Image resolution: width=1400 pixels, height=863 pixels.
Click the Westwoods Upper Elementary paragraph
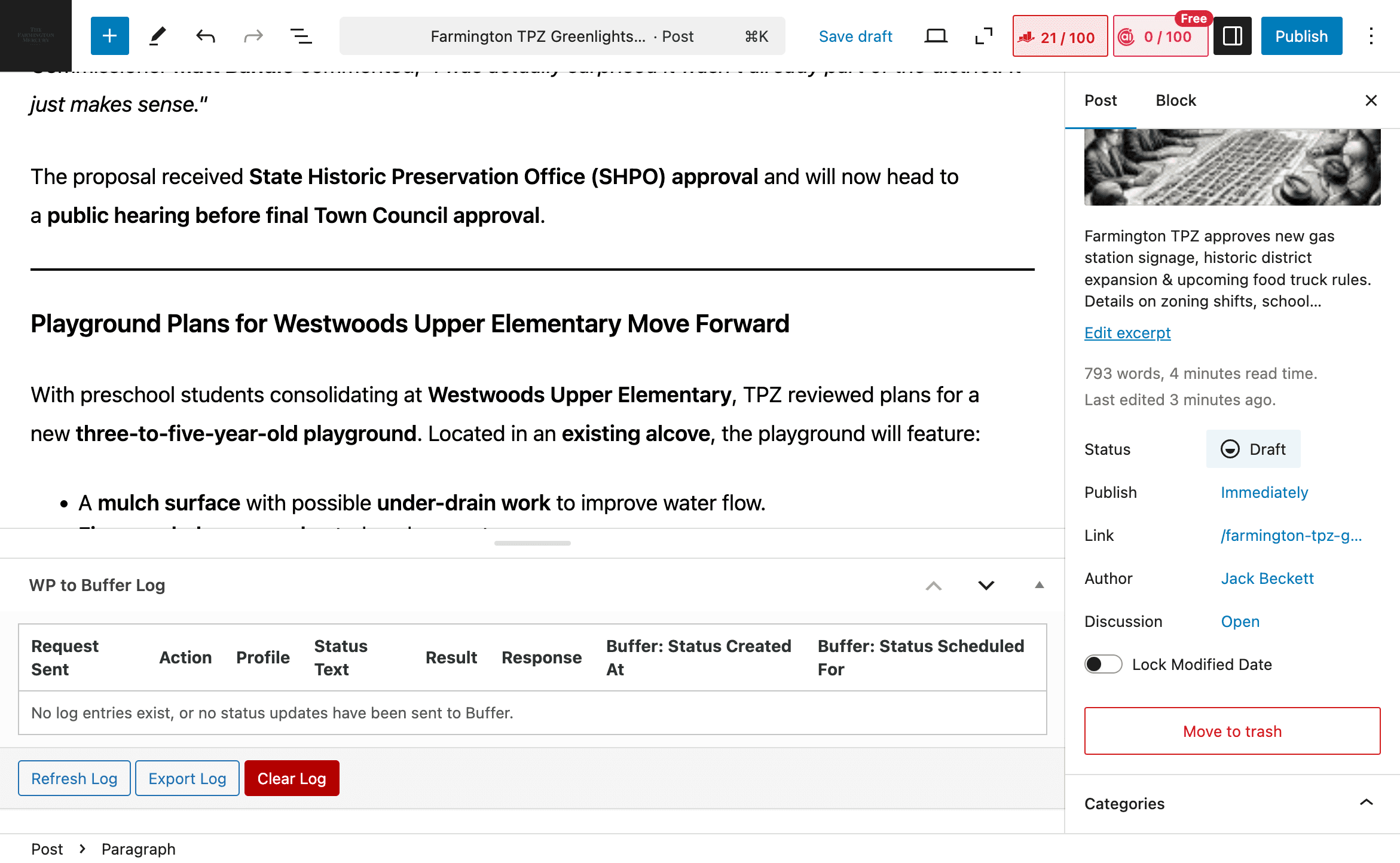(505, 414)
